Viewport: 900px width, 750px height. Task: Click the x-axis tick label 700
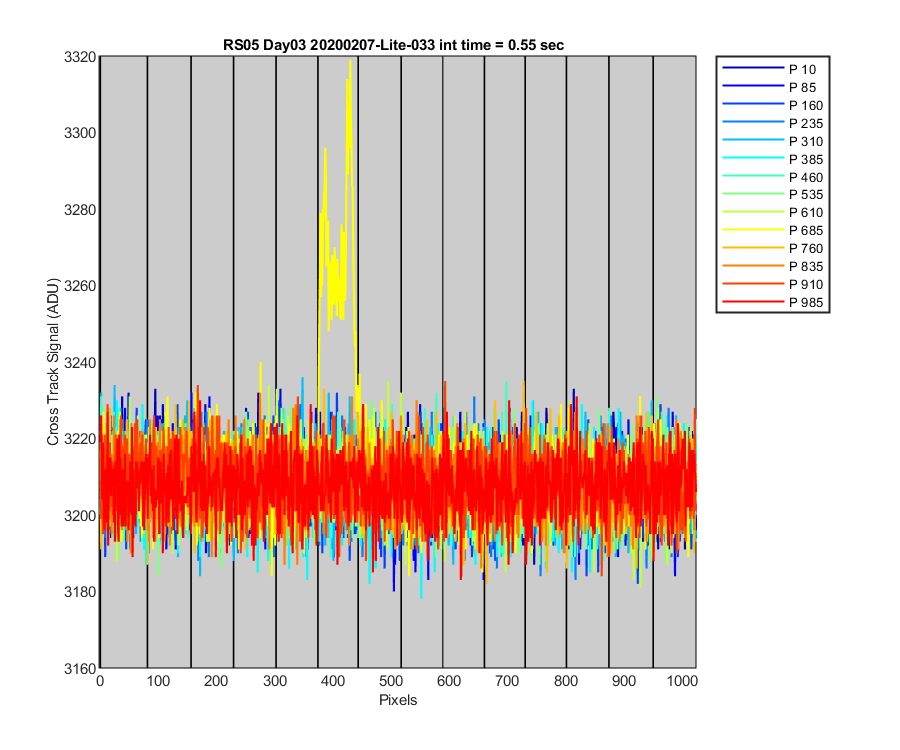coord(507,681)
